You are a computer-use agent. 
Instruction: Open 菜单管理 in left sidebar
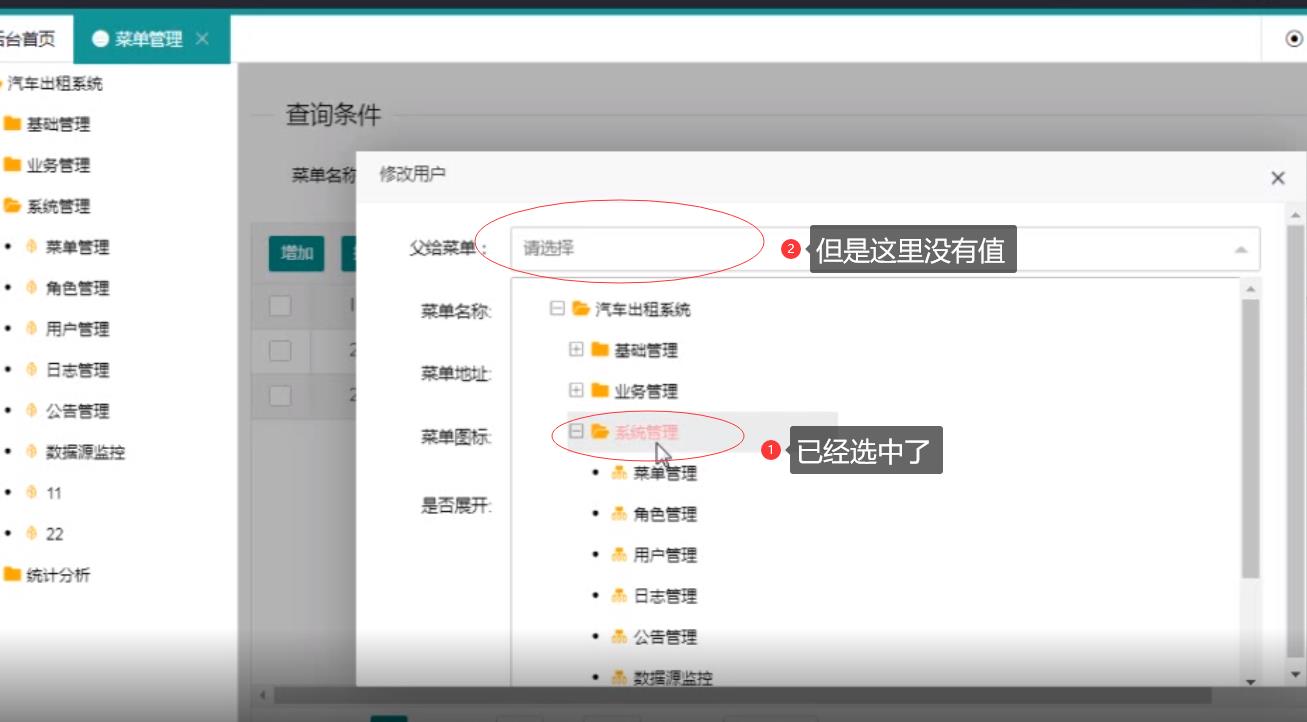coord(77,247)
